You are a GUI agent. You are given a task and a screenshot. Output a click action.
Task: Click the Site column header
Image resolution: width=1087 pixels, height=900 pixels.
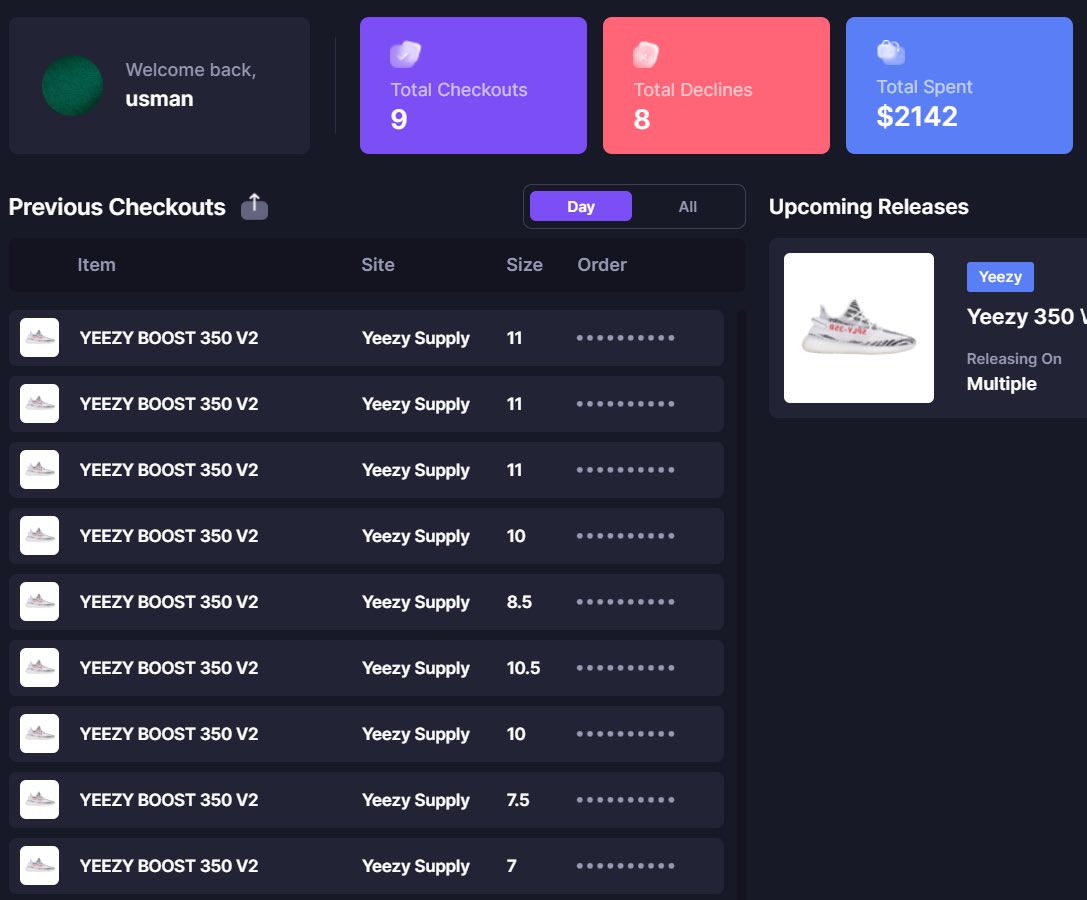(x=378, y=265)
